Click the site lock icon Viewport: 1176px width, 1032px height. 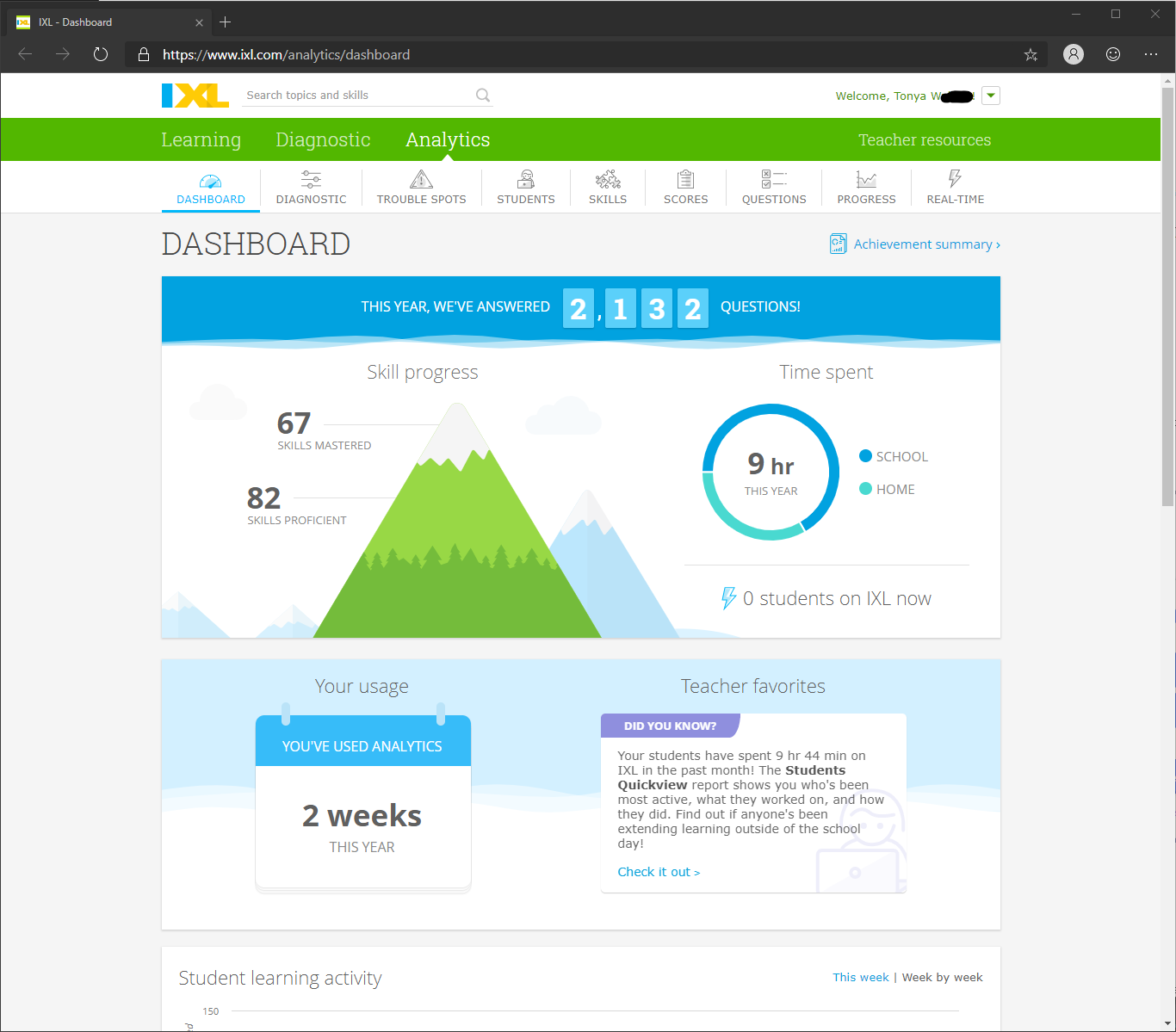click(144, 54)
